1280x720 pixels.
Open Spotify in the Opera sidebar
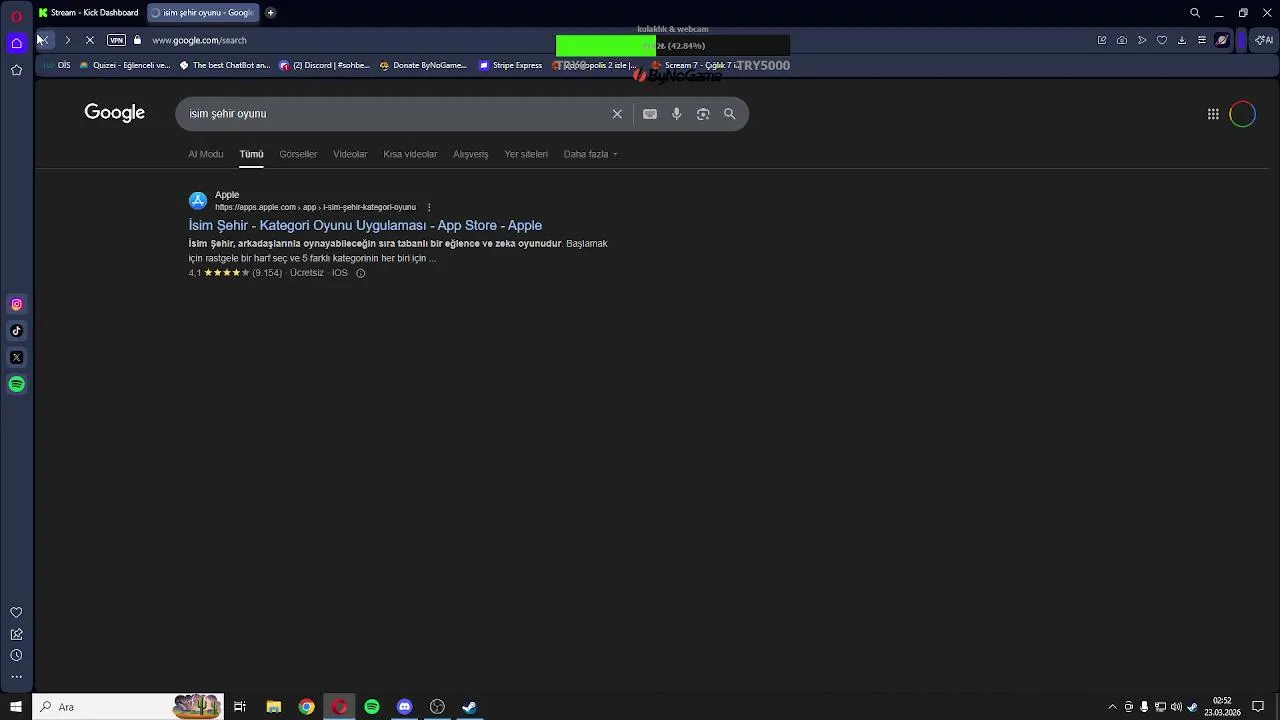point(16,384)
